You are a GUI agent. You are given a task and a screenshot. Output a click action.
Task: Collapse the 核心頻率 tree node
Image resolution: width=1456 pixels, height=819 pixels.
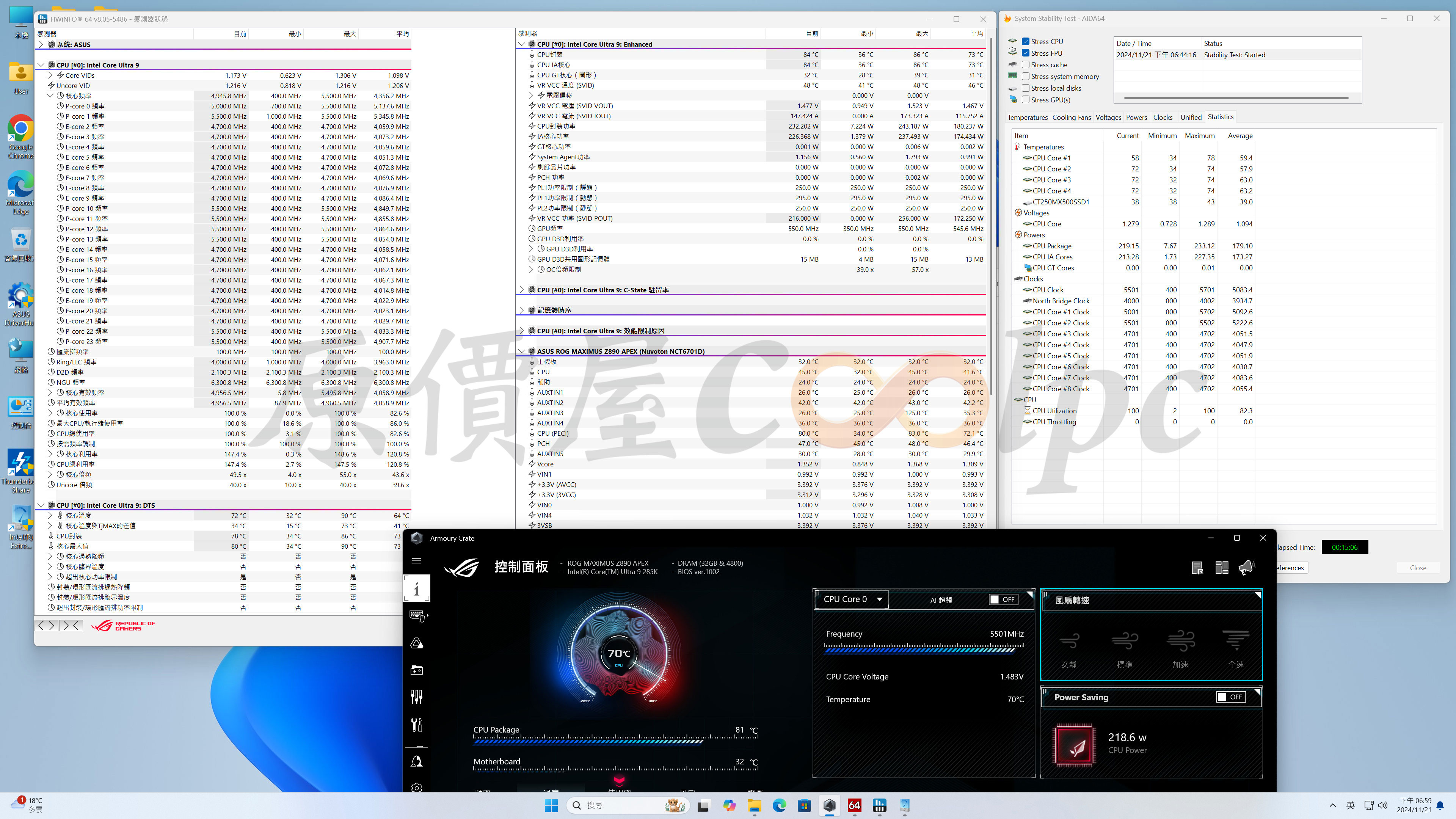tap(50, 96)
